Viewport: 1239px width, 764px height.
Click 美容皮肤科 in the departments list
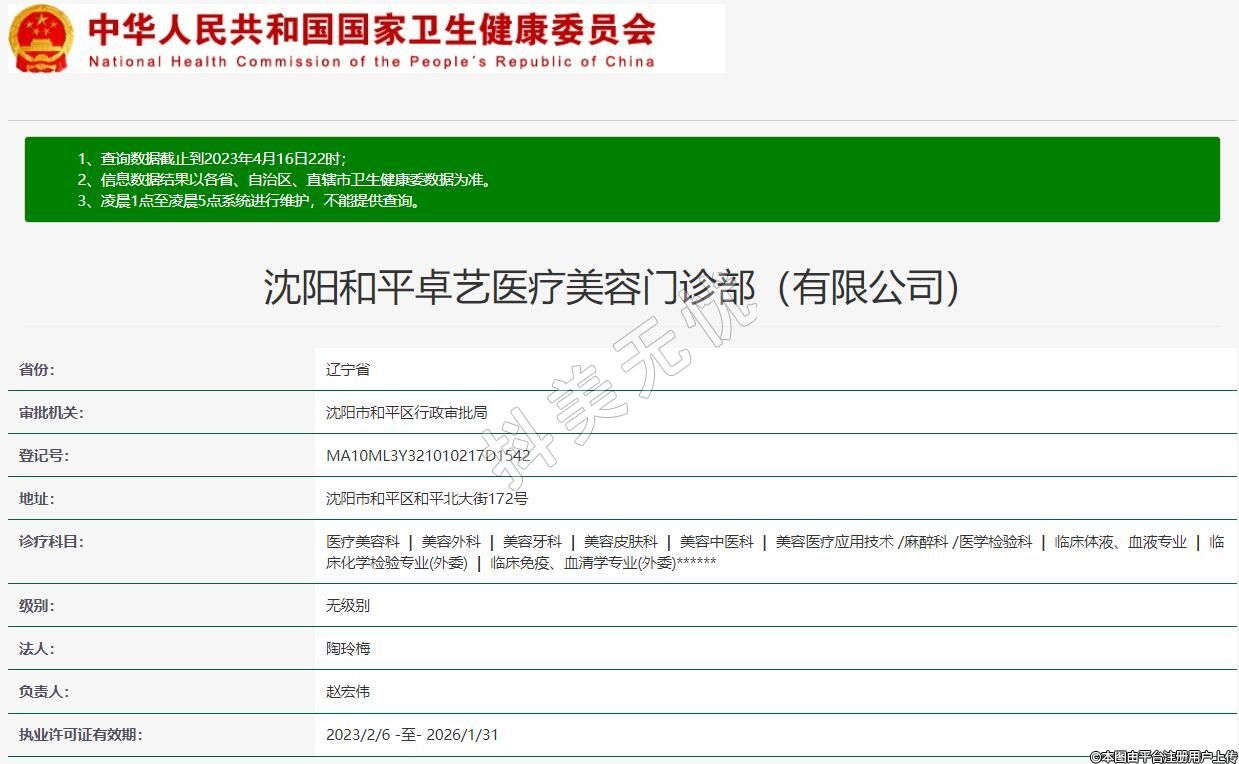[x=620, y=541]
